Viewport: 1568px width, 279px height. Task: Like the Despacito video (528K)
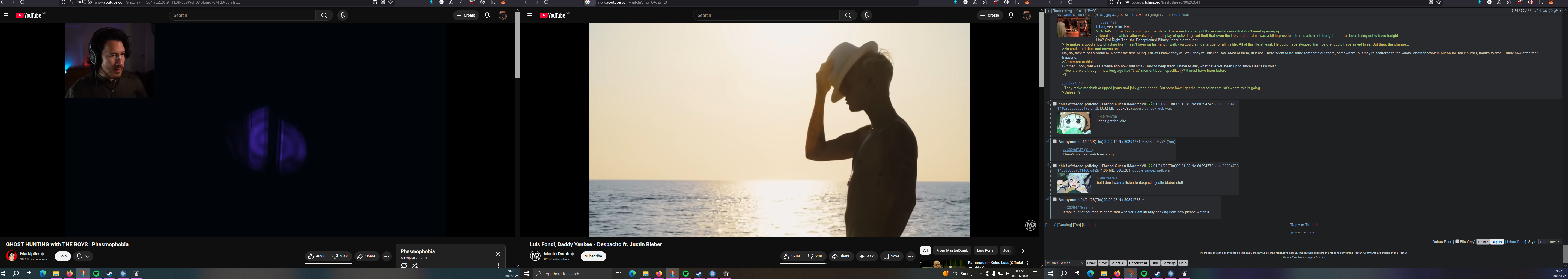coord(792,257)
